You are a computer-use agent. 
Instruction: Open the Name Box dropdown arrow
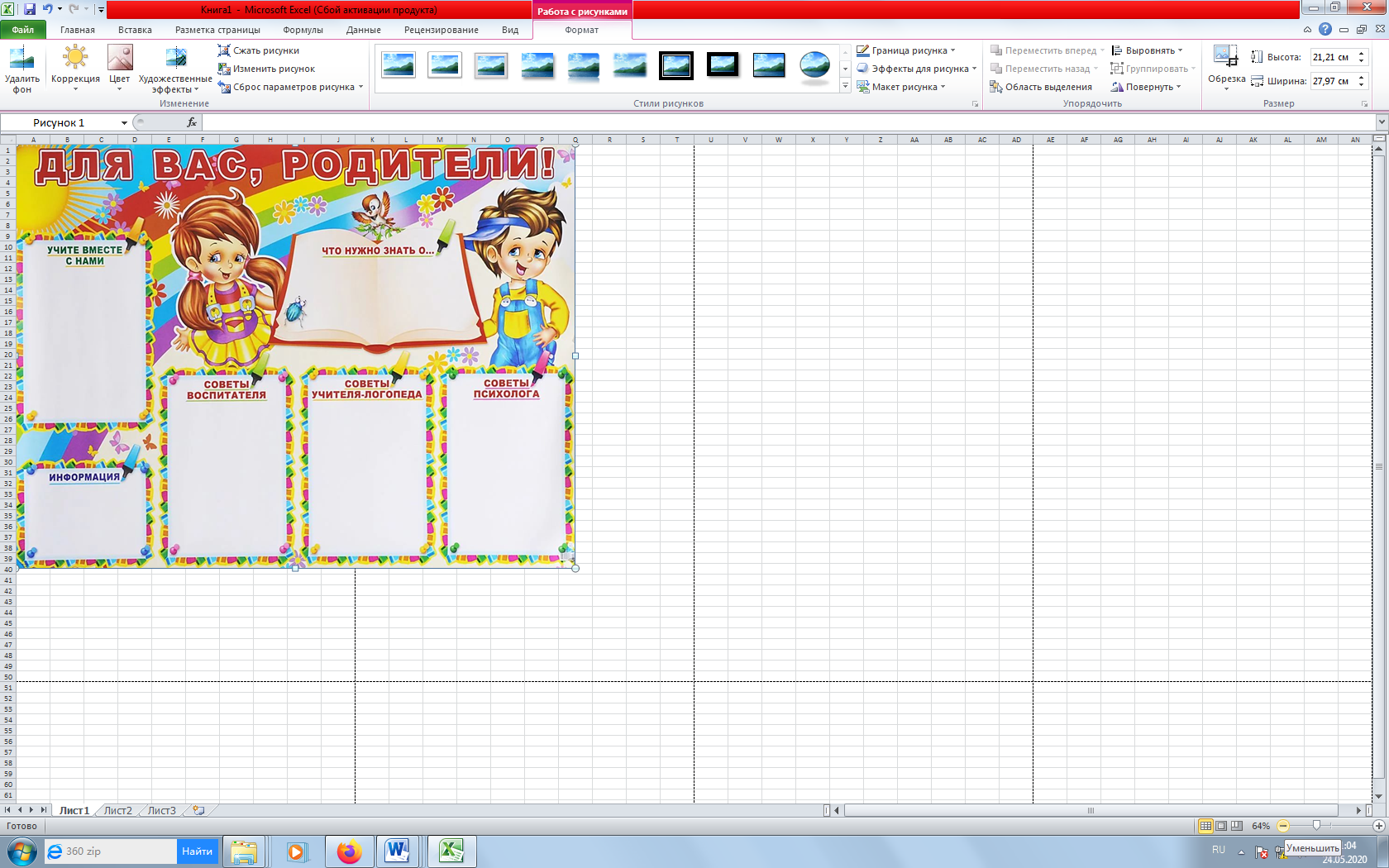coord(124,123)
